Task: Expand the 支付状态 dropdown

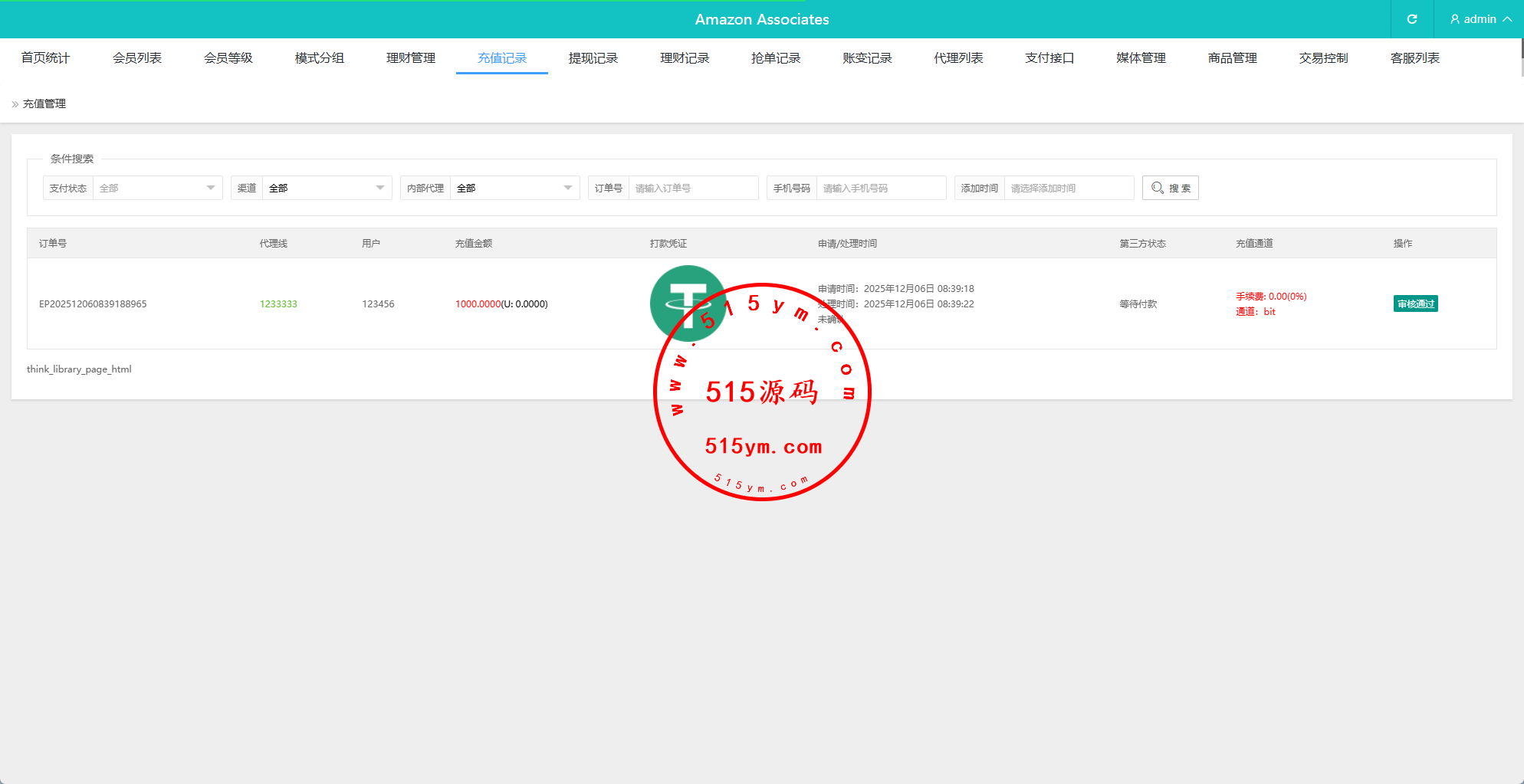Action: pyautogui.click(x=157, y=188)
